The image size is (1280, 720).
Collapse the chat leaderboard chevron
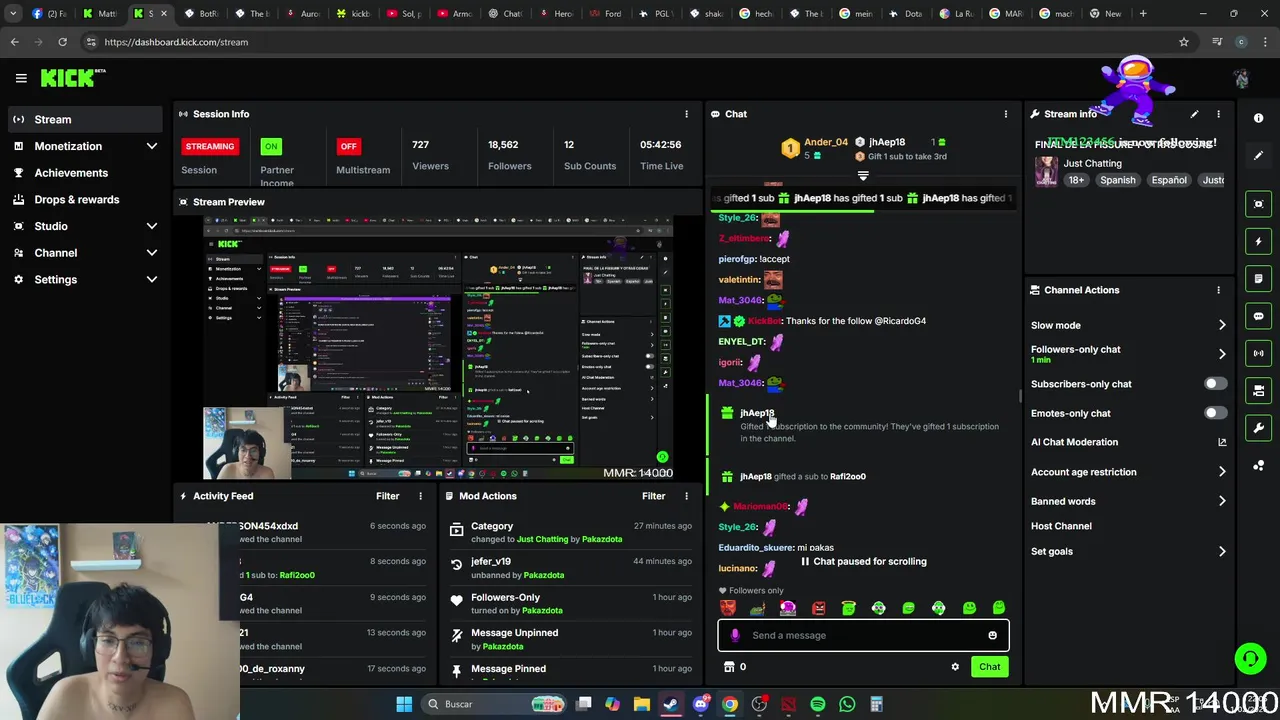coord(863,176)
